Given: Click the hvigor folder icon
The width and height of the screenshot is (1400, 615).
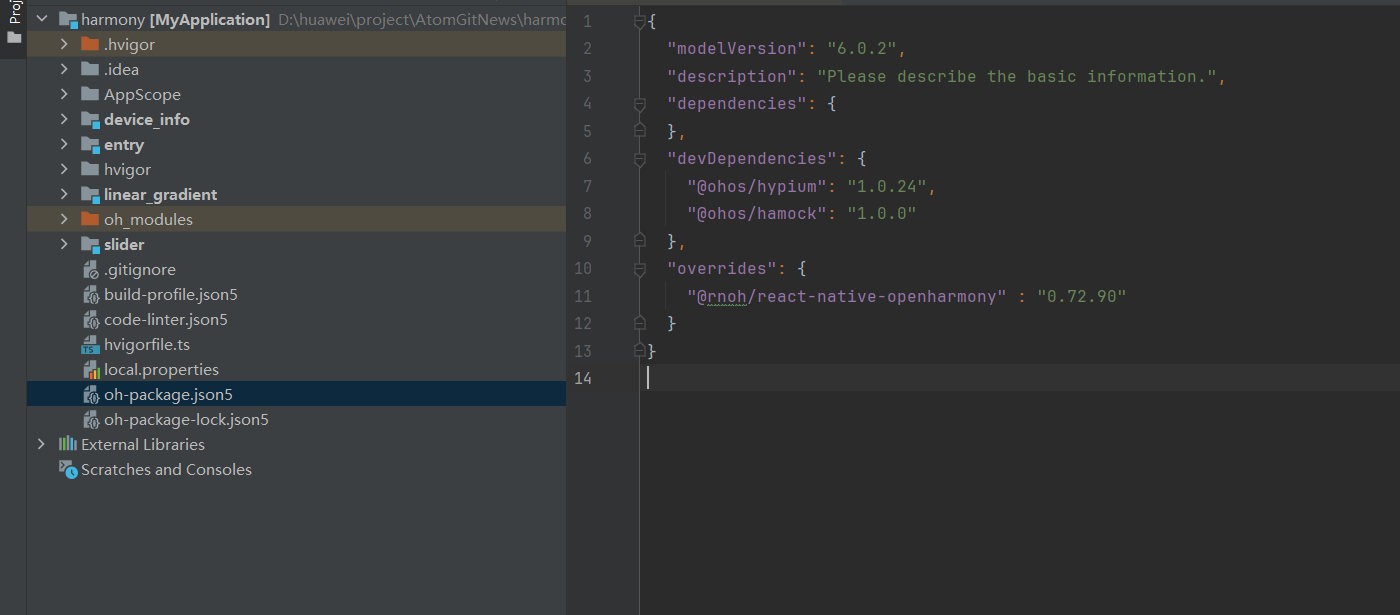Looking at the screenshot, I should (90, 169).
